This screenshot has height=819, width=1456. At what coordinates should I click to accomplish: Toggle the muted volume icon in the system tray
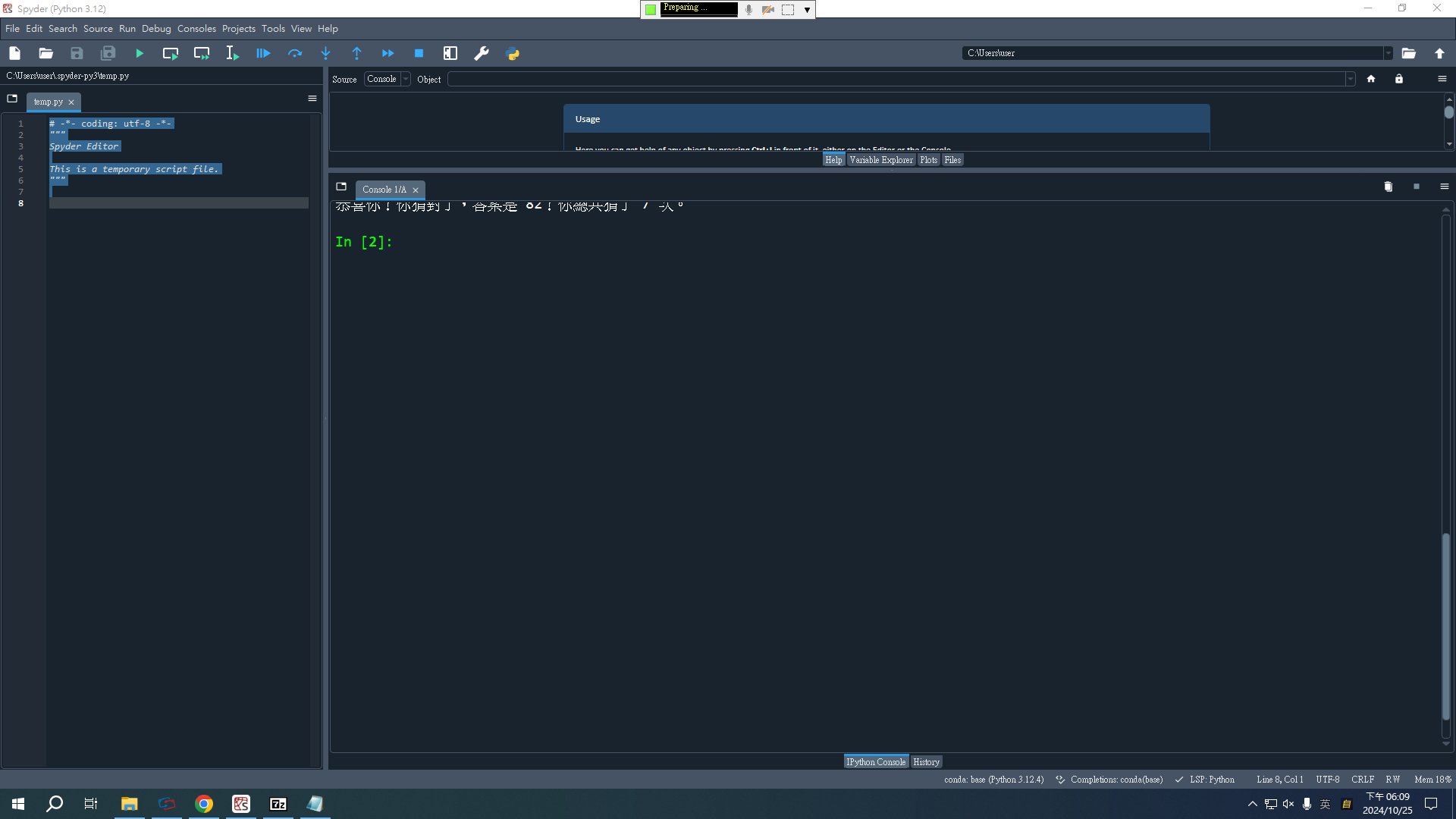coord(1288,804)
